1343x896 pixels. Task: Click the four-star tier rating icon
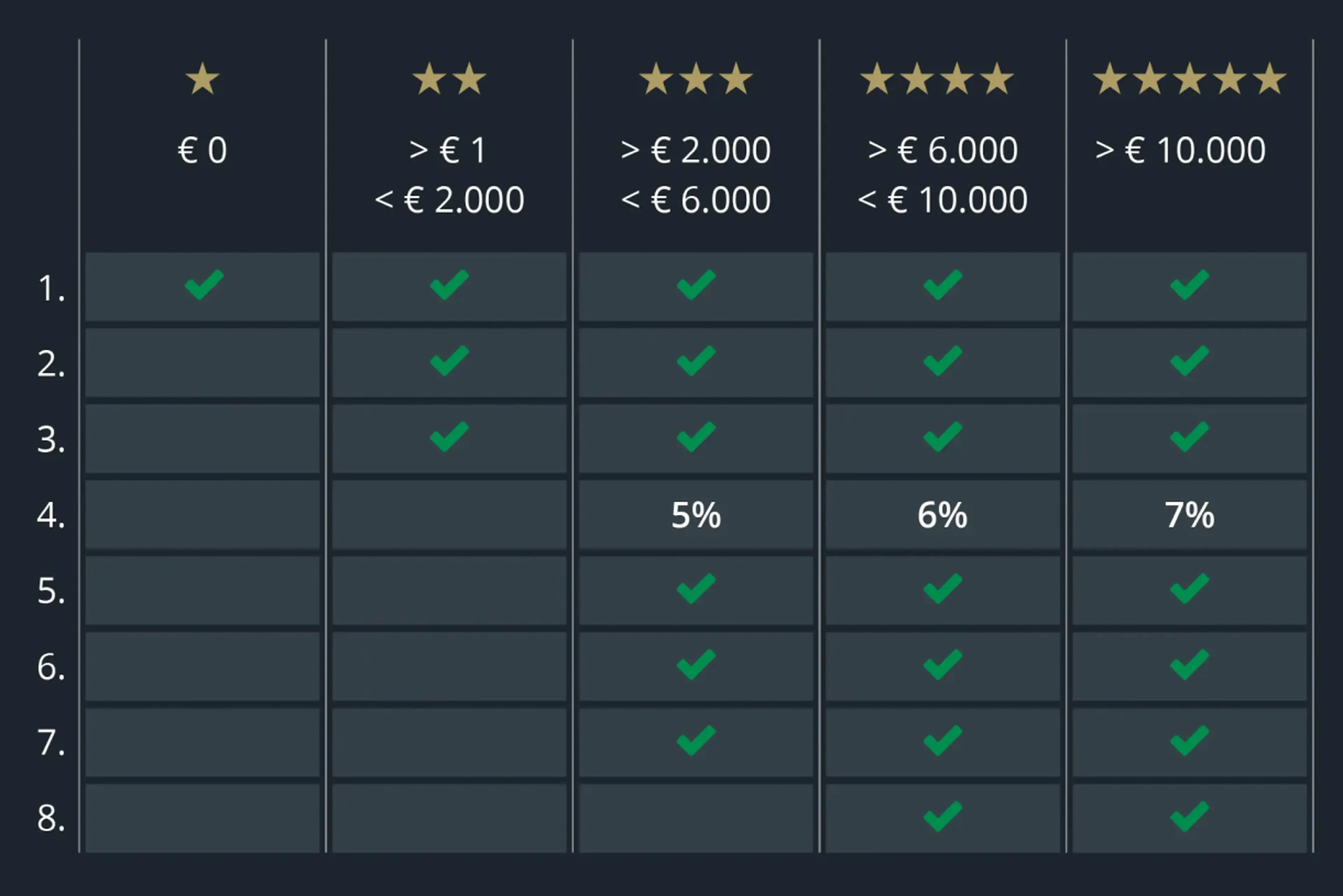(937, 79)
